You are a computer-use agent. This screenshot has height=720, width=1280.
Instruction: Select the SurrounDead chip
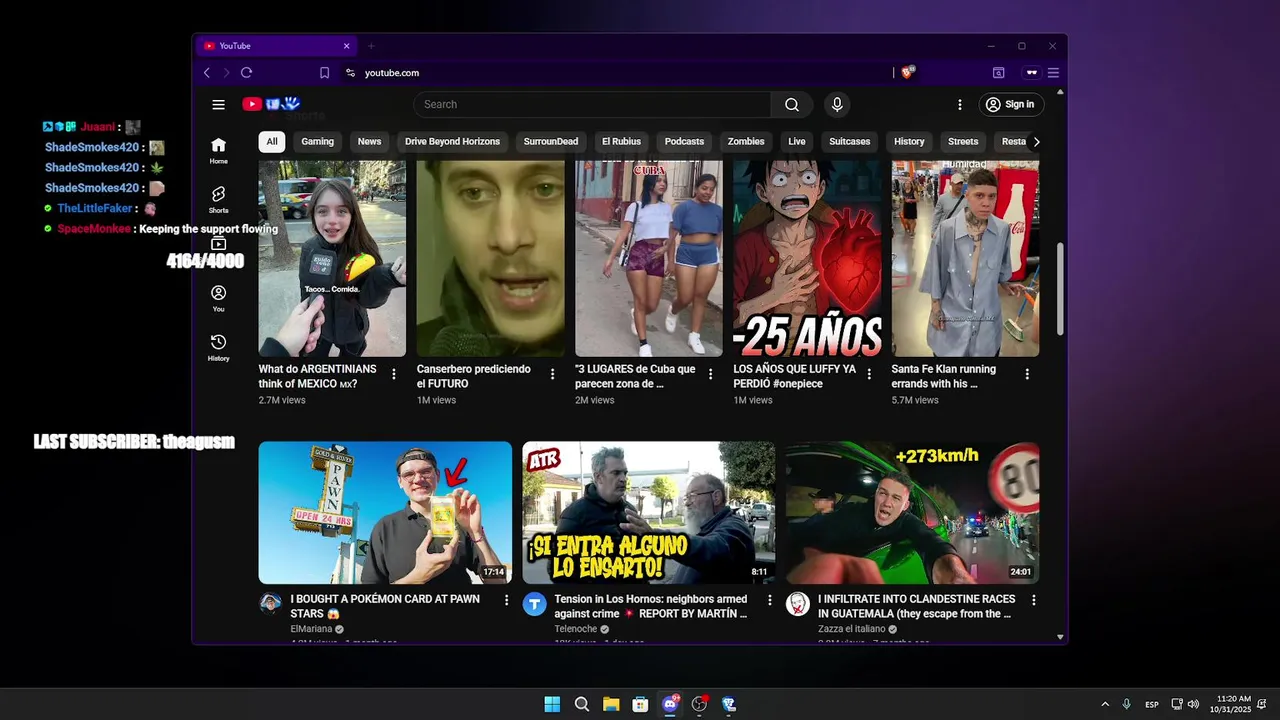click(551, 141)
